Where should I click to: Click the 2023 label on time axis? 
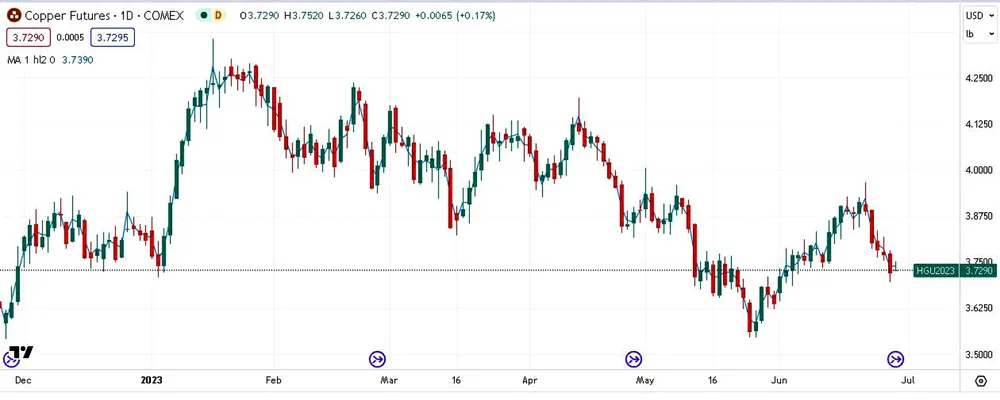click(152, 380)
